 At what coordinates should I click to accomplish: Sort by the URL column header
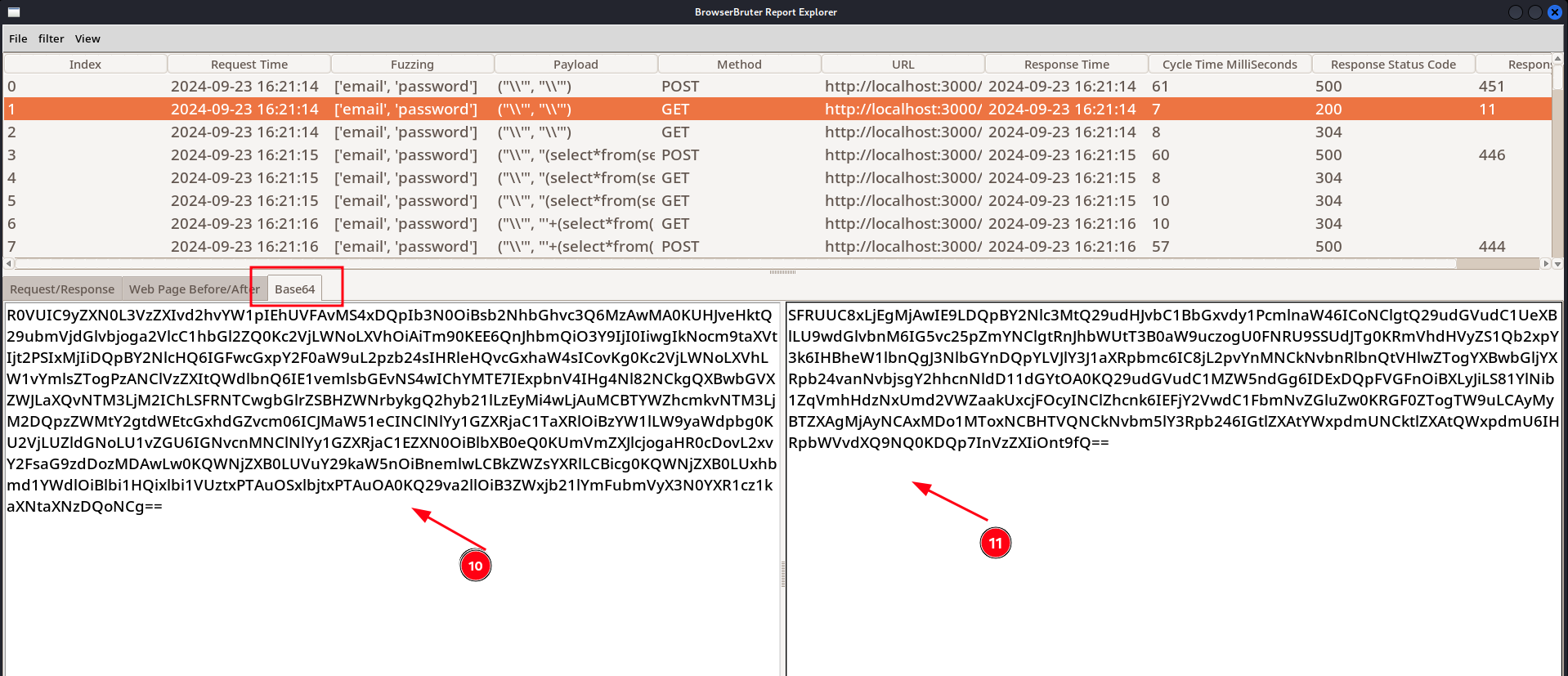coord(903,64)
